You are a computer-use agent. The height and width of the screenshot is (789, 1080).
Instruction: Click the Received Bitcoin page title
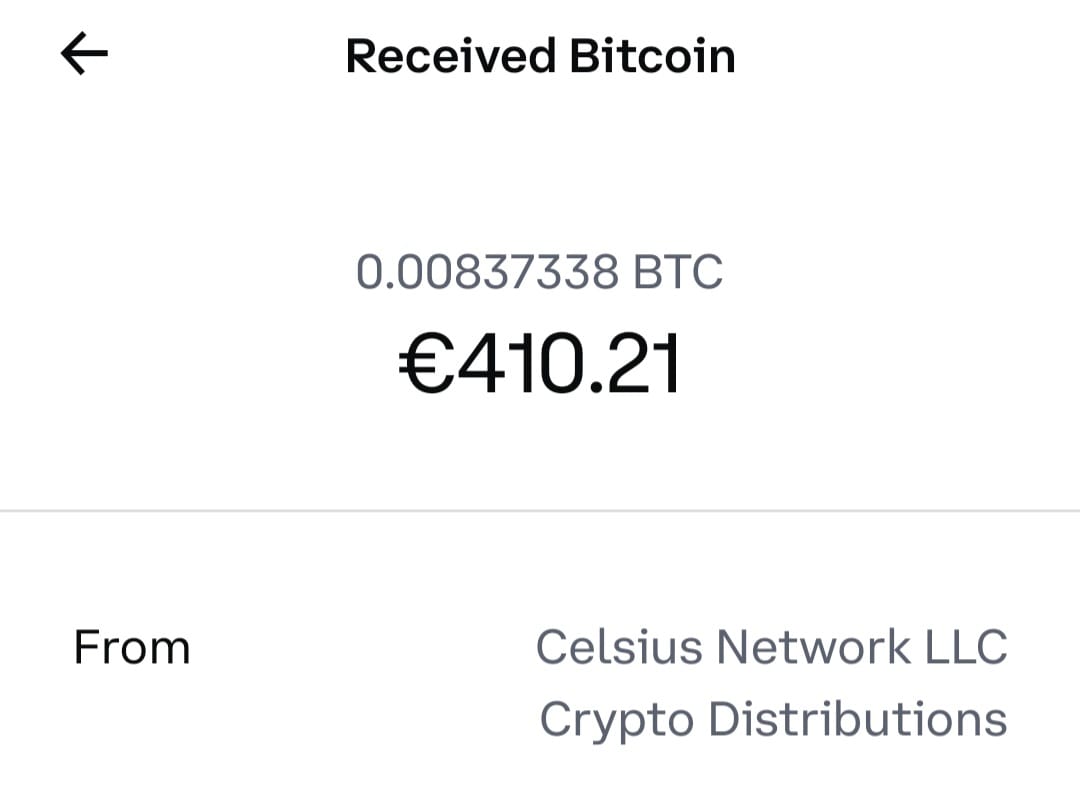(540, 56)
